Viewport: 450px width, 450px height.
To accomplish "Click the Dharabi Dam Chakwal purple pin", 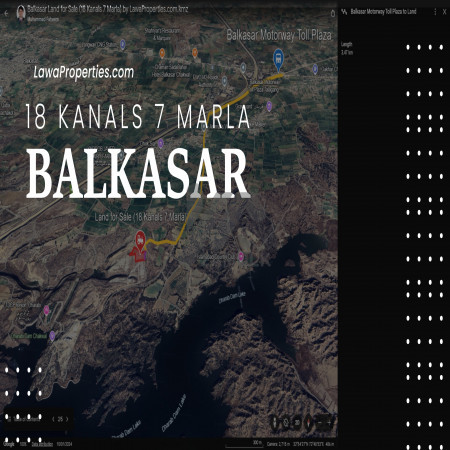I will click(52, 336).
